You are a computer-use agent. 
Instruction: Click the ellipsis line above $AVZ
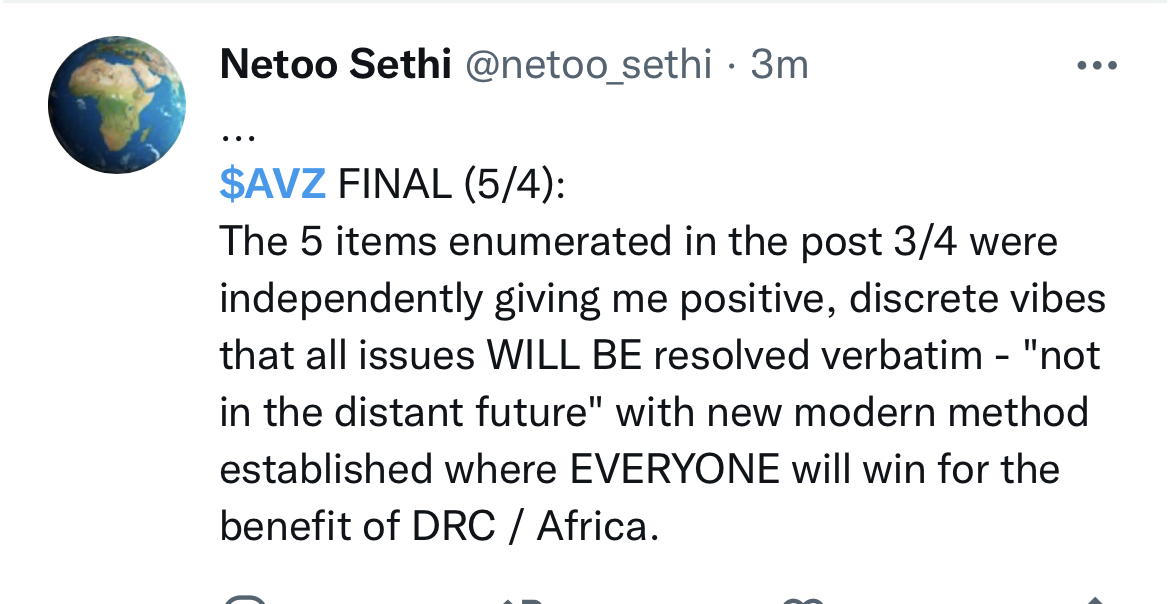click(238, 139)
